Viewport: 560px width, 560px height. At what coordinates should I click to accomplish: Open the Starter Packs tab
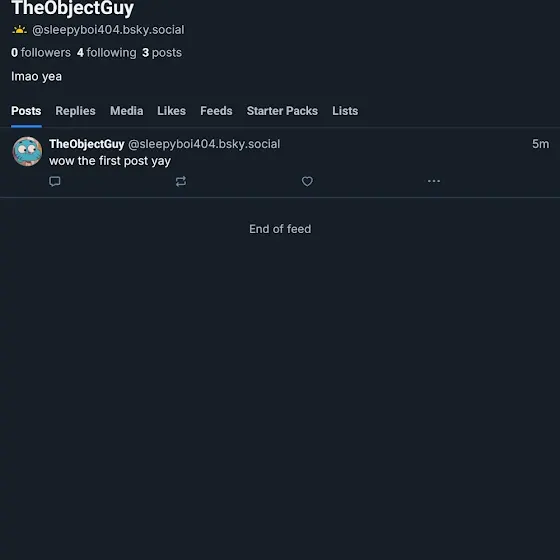click(282, 111)
